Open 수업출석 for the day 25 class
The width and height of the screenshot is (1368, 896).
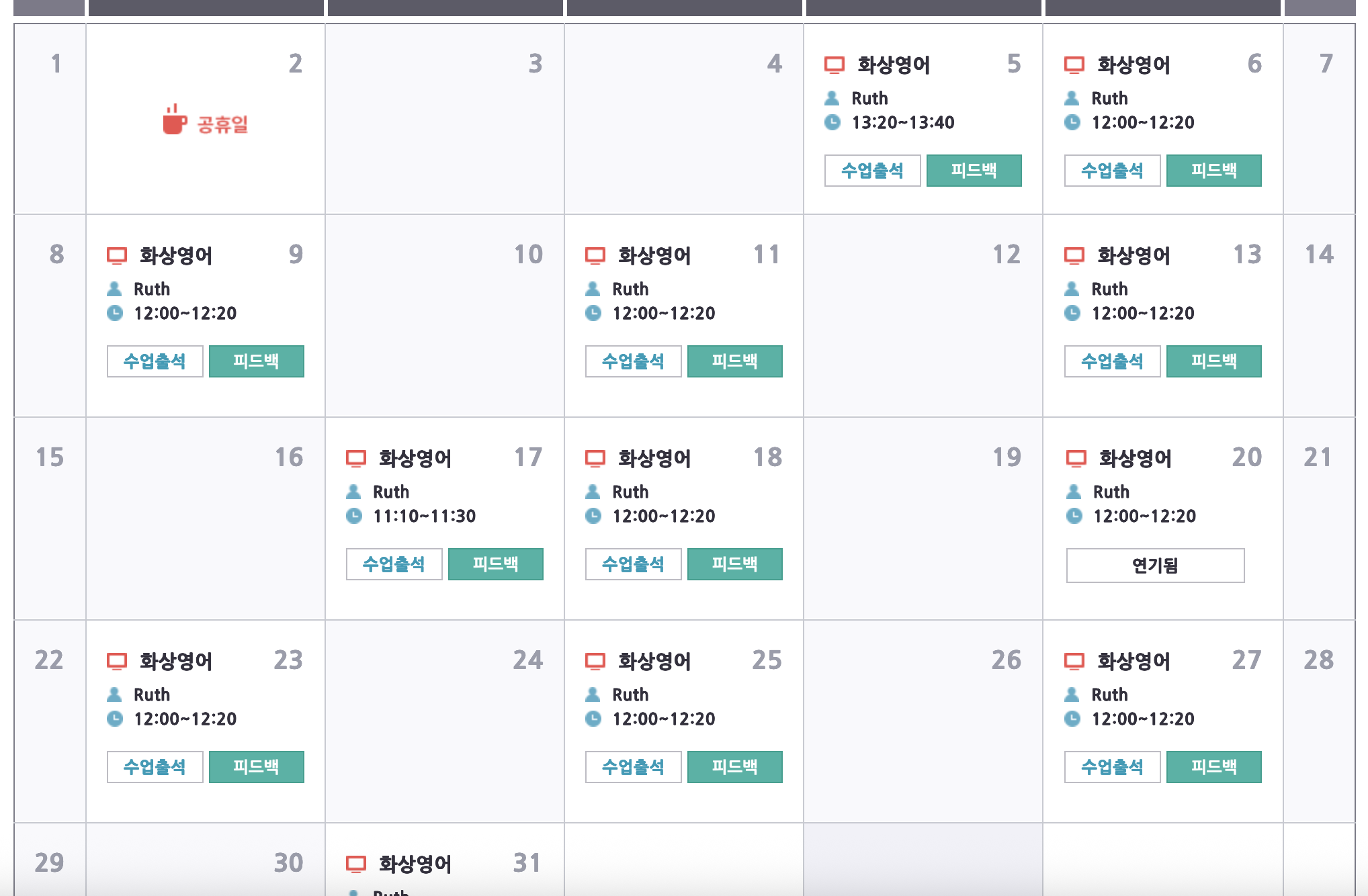633,767
